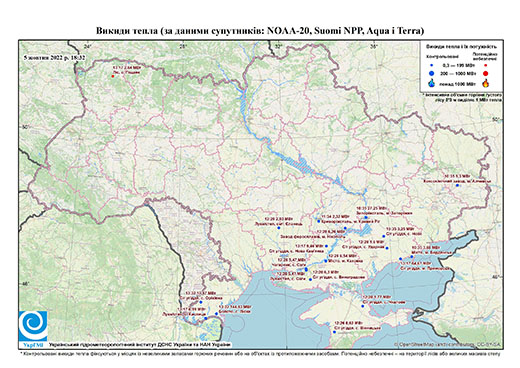Click the easternmost blue marker near Alchevsk
This screenshot has width=520, height=368.
457,185
